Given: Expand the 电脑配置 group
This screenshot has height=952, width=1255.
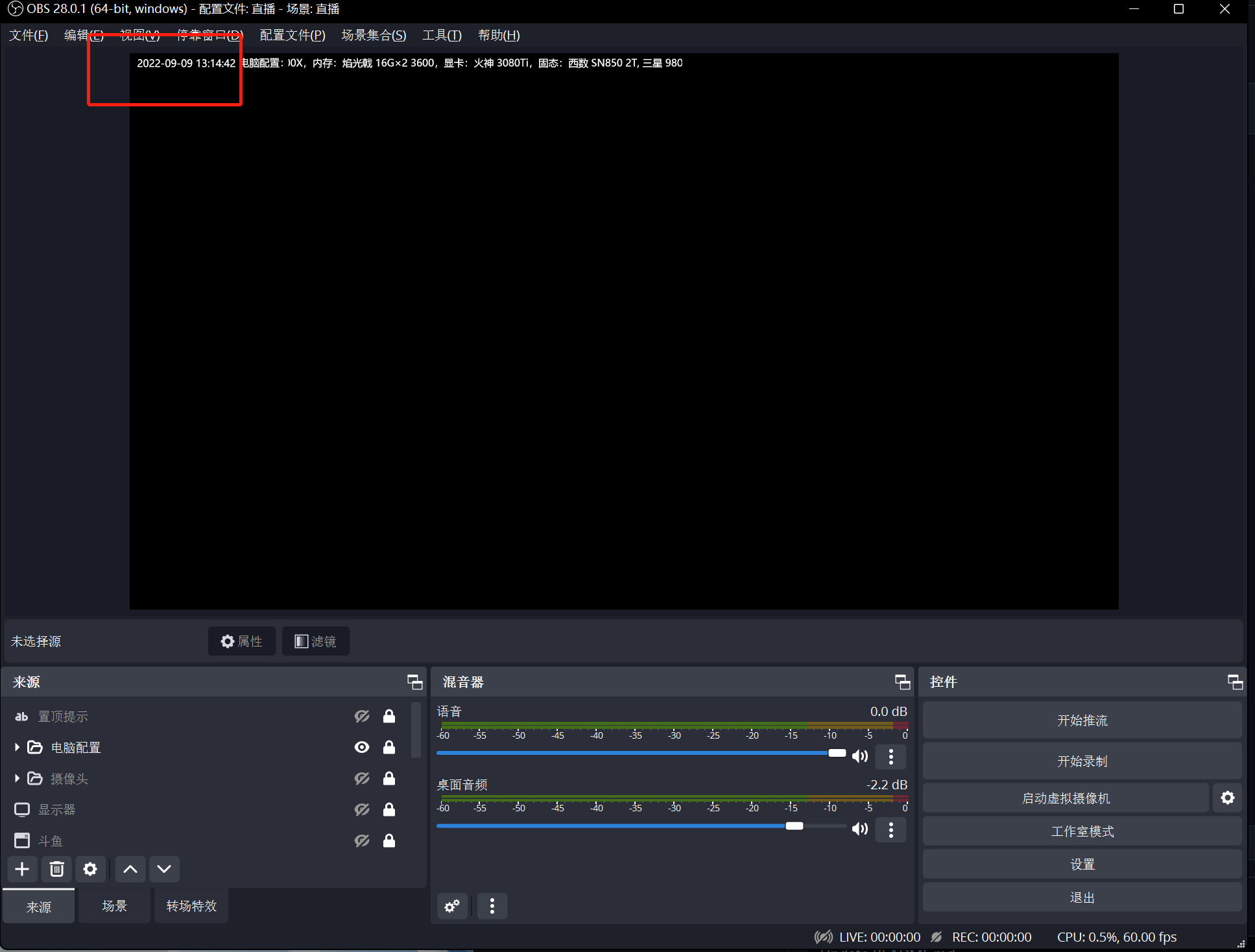Looking at the screenshot, I should point(16,747).
